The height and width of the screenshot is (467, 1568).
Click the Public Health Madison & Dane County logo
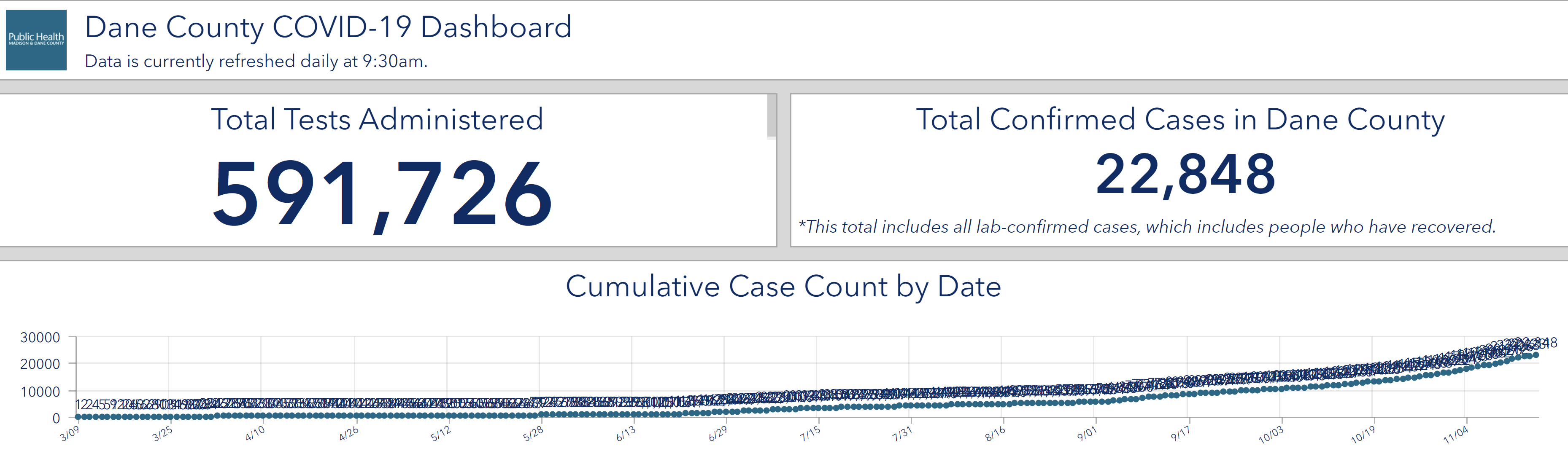(36, 40)
